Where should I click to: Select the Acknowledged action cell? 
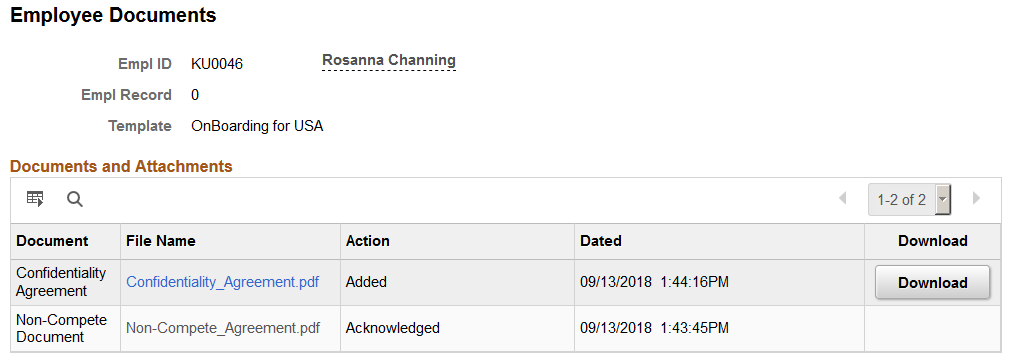pos(392,328)
